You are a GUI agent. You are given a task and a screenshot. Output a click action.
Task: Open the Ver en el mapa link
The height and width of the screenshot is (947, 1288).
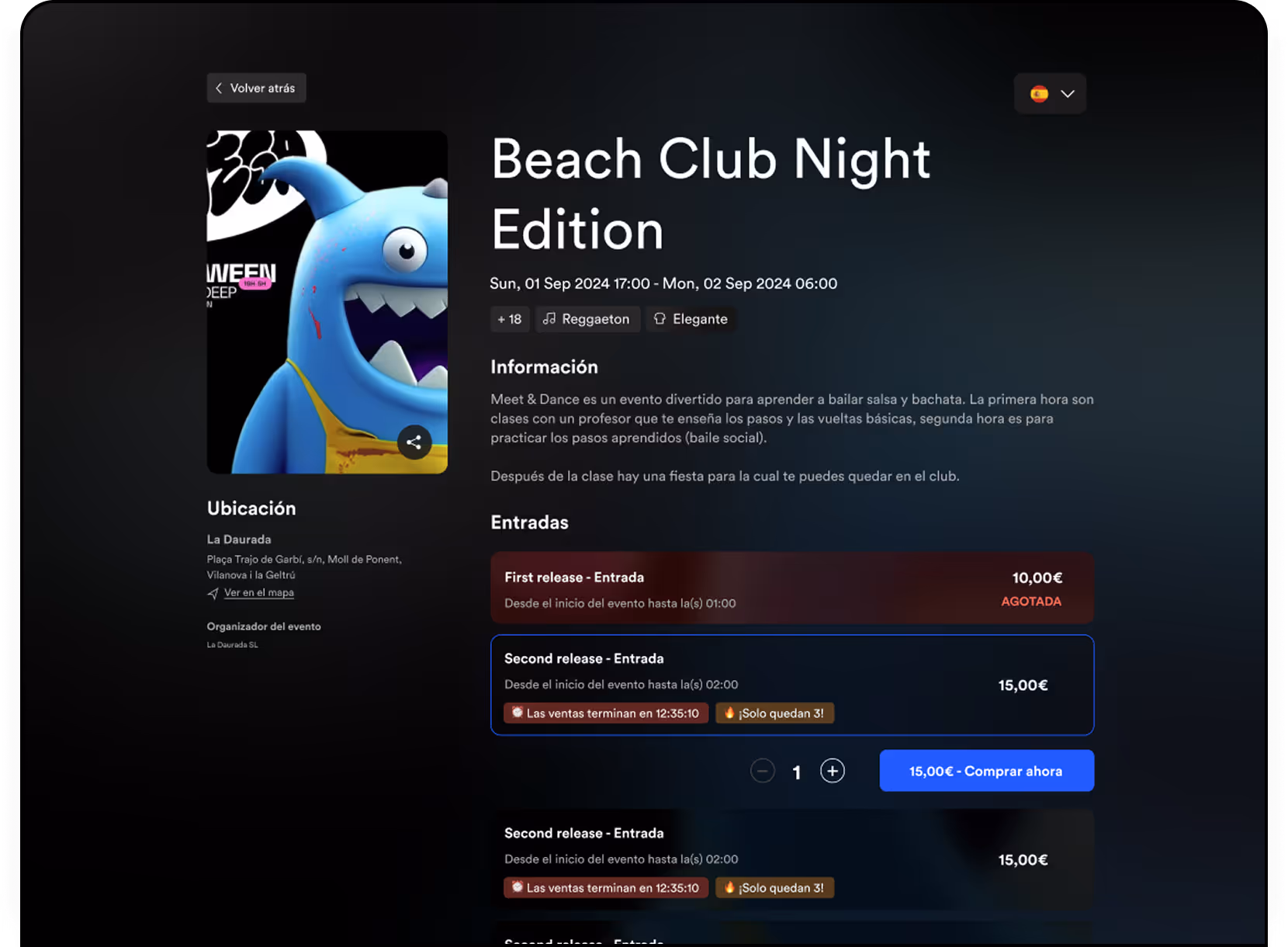[x=259, y=593]
